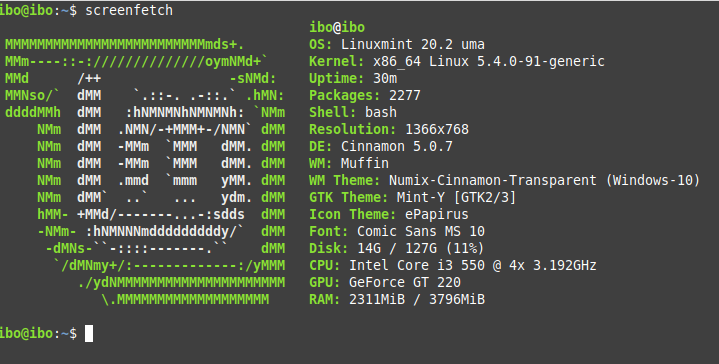The height and width of the screenshot is (364, 719).
Task: Click the screenfetch command text
Action: click(129, 10)
